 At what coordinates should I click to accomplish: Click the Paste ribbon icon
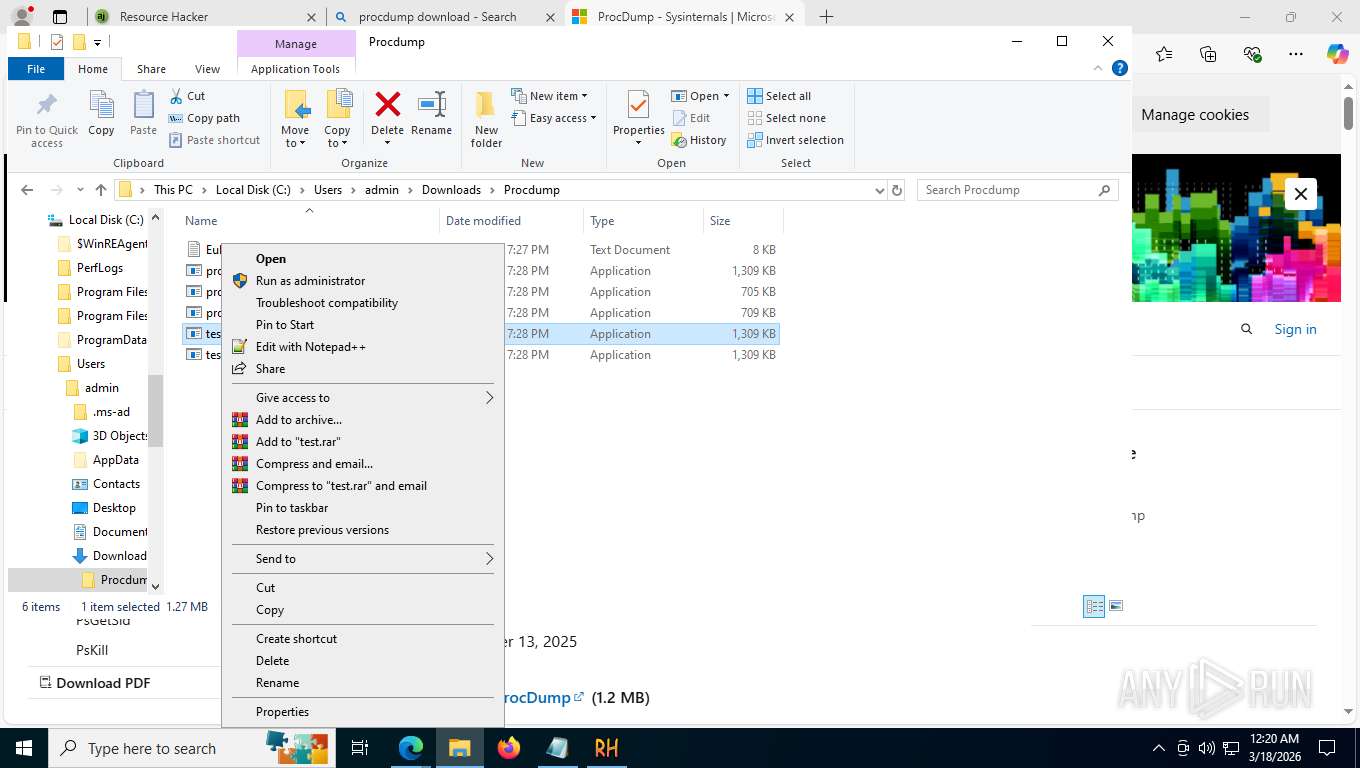coord(143,113)
